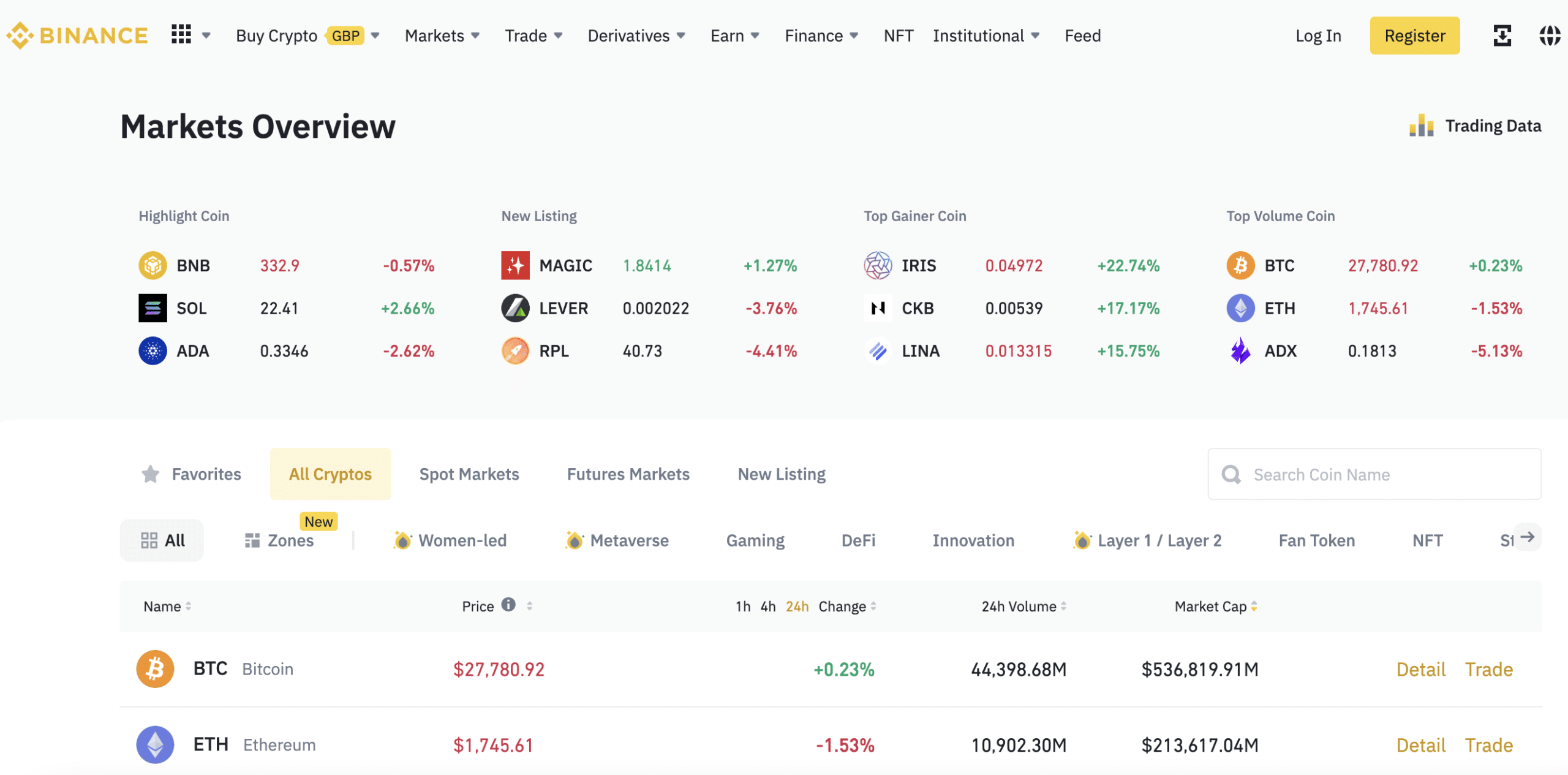Expand the Markets dropdown menu

[440, 34]
